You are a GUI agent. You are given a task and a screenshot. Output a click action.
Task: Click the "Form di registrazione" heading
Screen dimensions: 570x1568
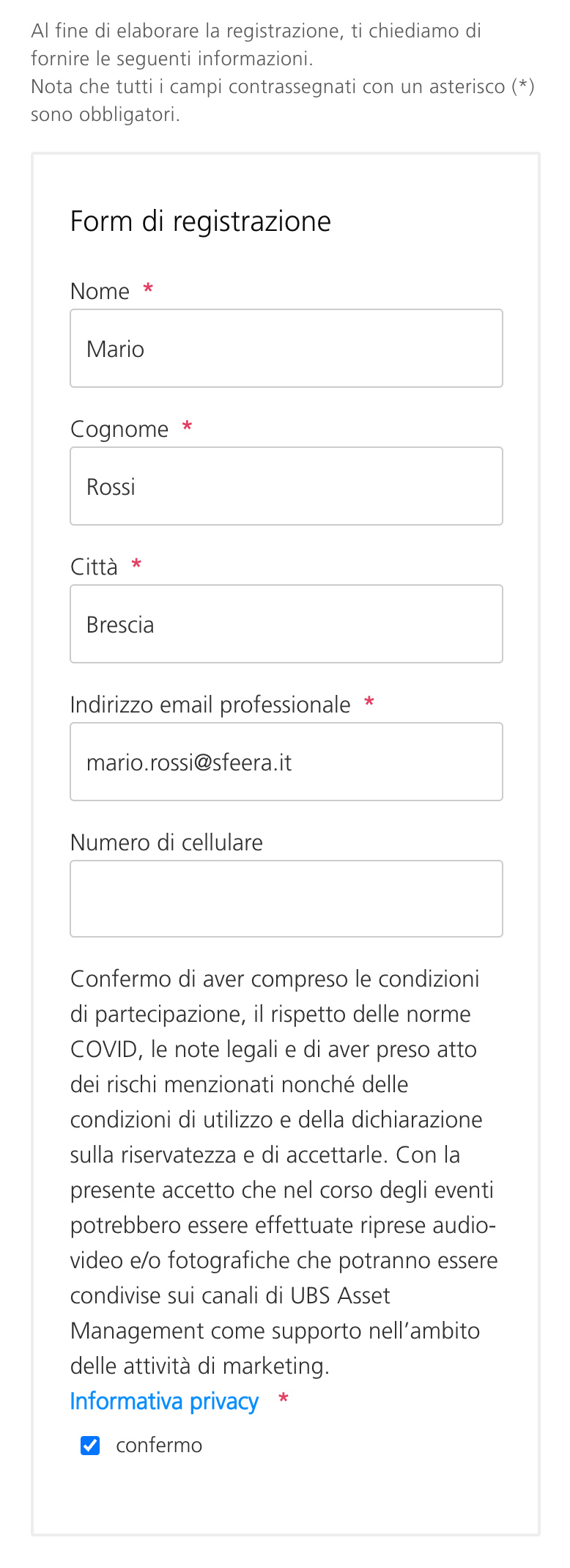point(200,221)
